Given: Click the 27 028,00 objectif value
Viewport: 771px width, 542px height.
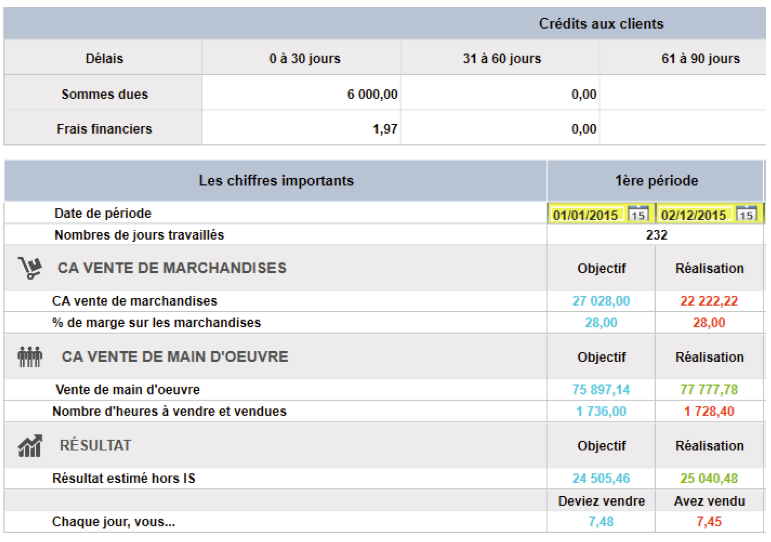Looking at the screenshot, I should [x=601, y=301].
